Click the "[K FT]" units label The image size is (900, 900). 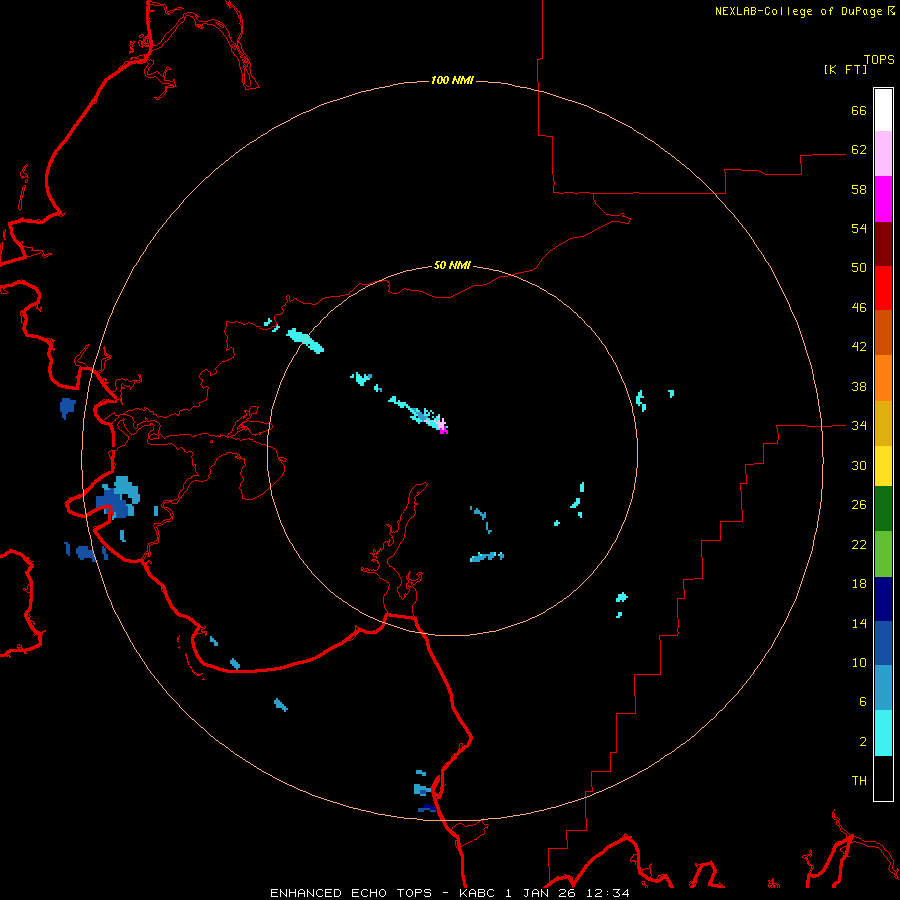[845, 69]
